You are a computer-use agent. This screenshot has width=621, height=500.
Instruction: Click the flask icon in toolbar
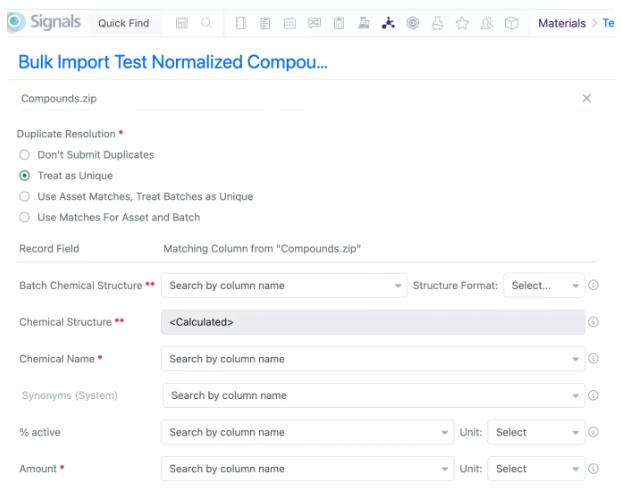(x=437, y=23)
